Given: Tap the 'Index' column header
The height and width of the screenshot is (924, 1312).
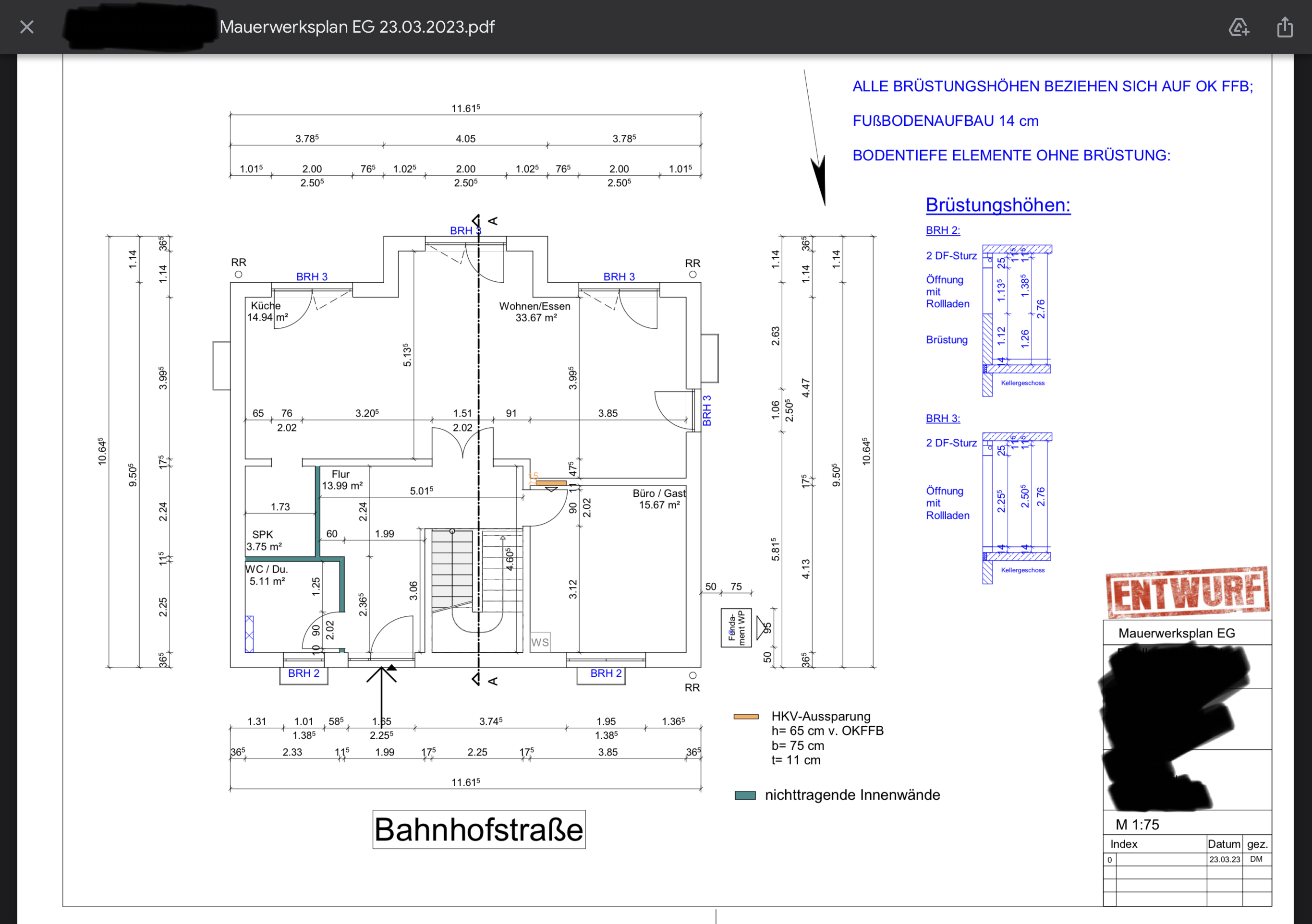Looking at the screenshot, I should point(1123,844).
